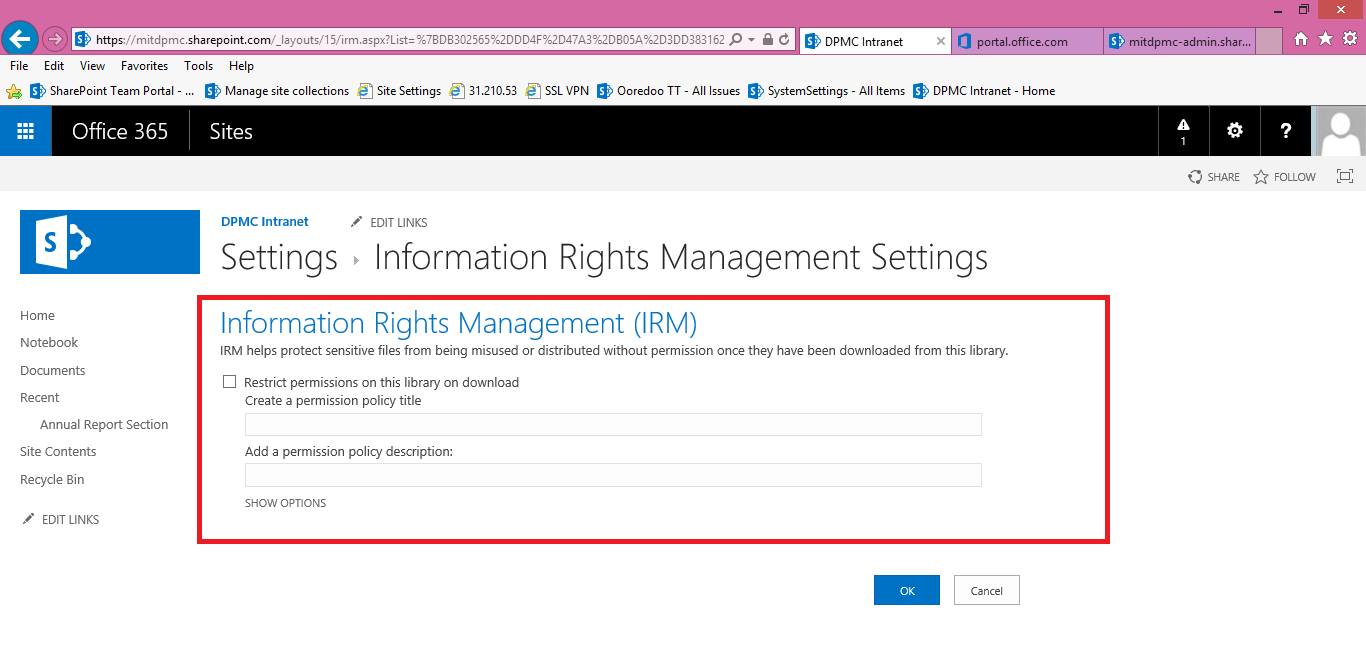
Task: Expand SHOW OPTIONS for IRM settings
Action: (x=285, y=502)
